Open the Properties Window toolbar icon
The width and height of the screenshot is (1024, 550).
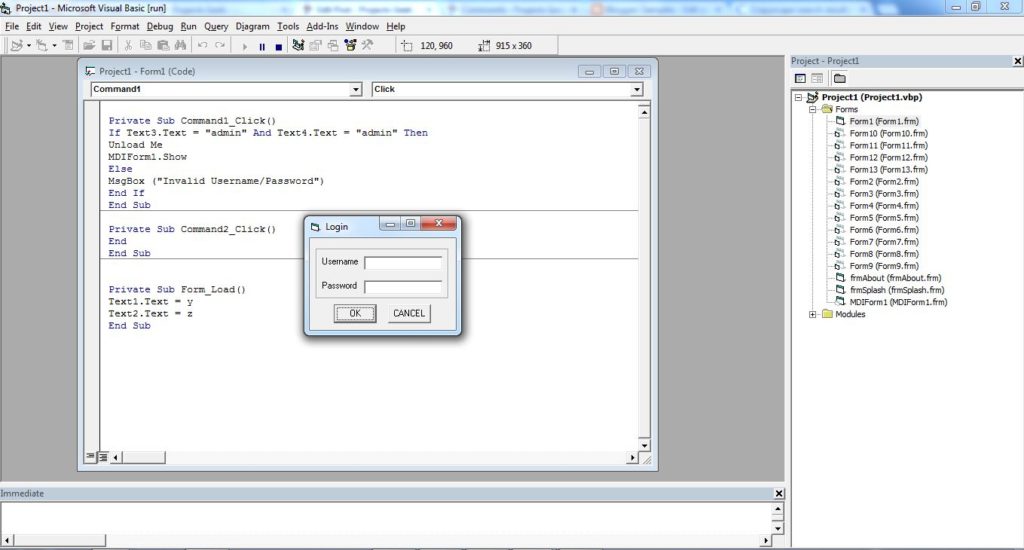[x=315, y=46]
